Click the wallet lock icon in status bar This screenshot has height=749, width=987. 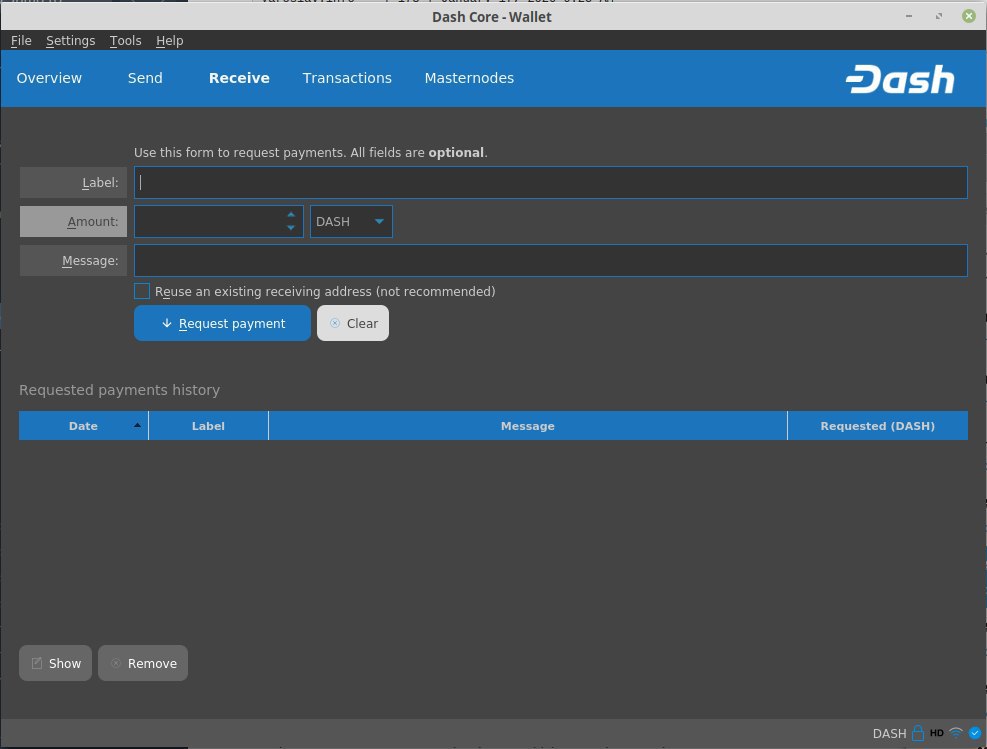coord(918,733)
